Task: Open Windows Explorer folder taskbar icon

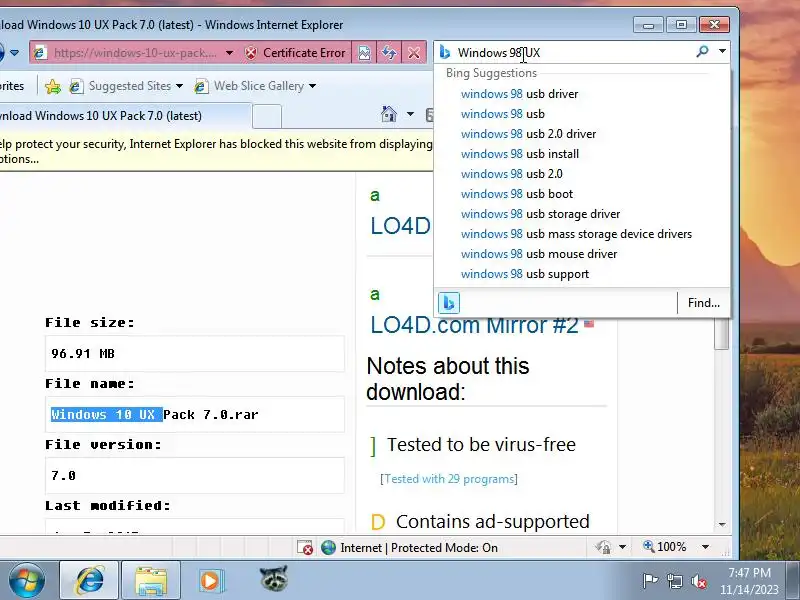Action: pos(151,580)
